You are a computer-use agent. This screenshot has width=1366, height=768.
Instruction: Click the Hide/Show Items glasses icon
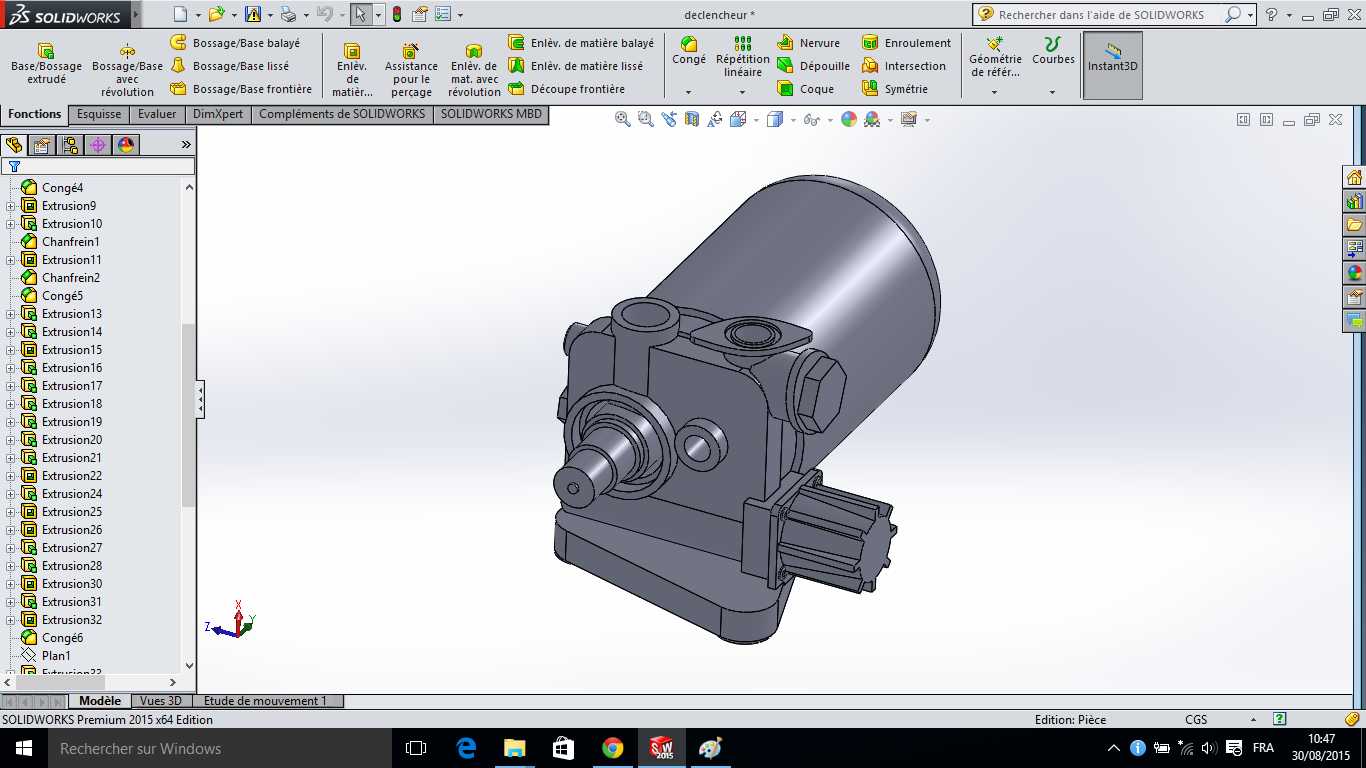[810, 119]
